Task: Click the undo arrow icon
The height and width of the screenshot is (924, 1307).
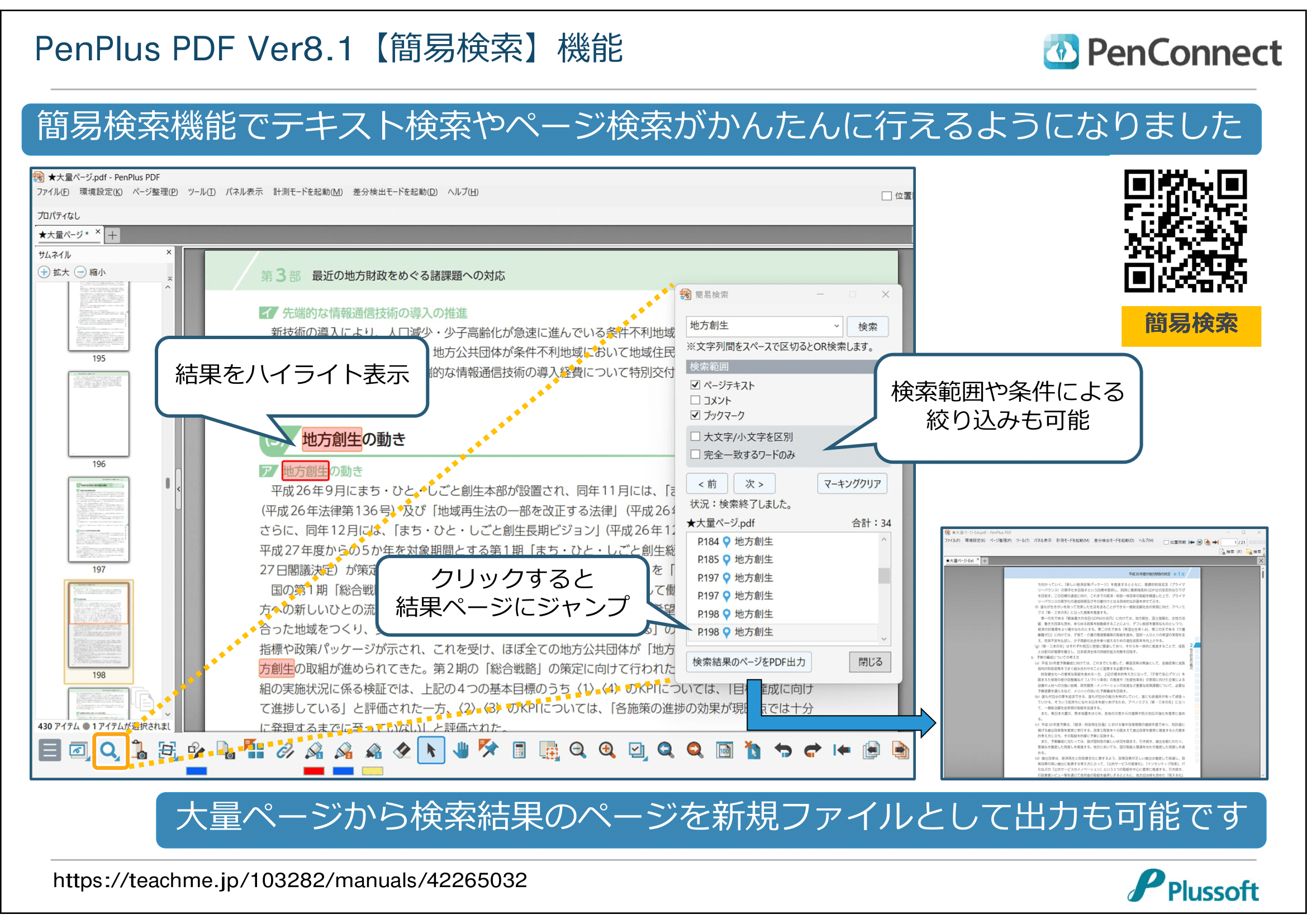Action: point(783,750)
